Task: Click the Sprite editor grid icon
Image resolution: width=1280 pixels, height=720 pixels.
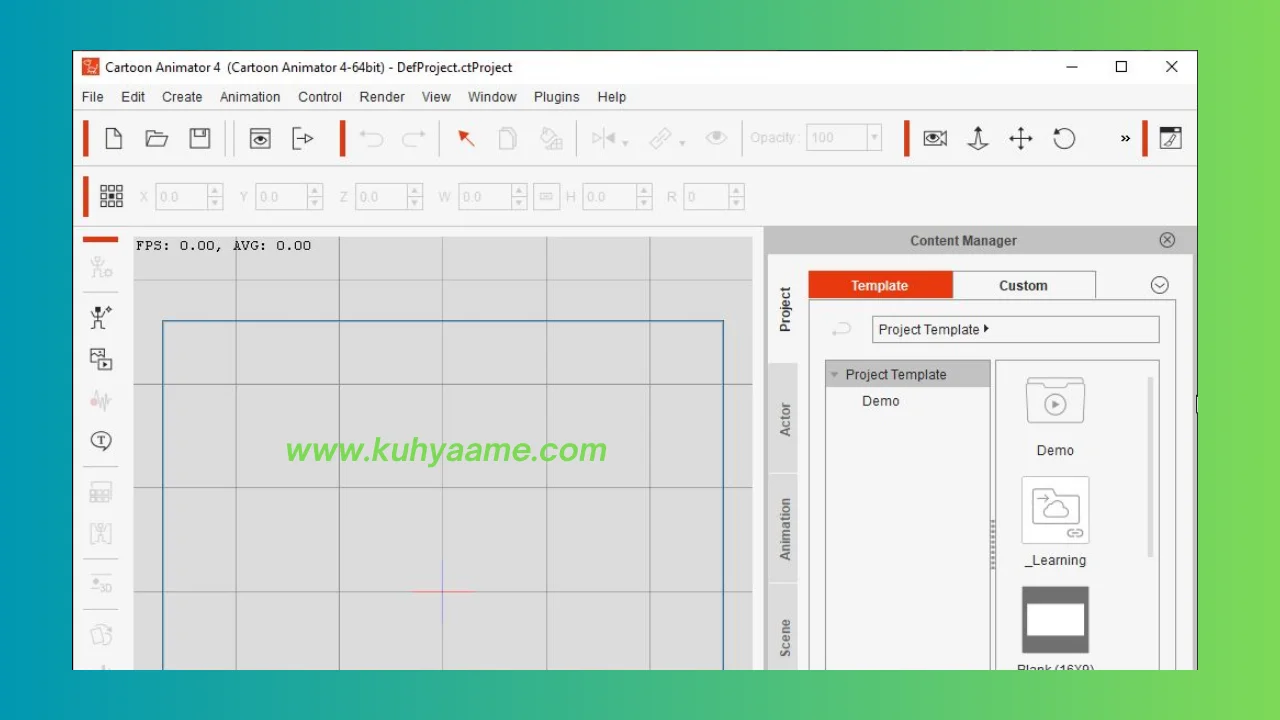Action: point(101,492)
